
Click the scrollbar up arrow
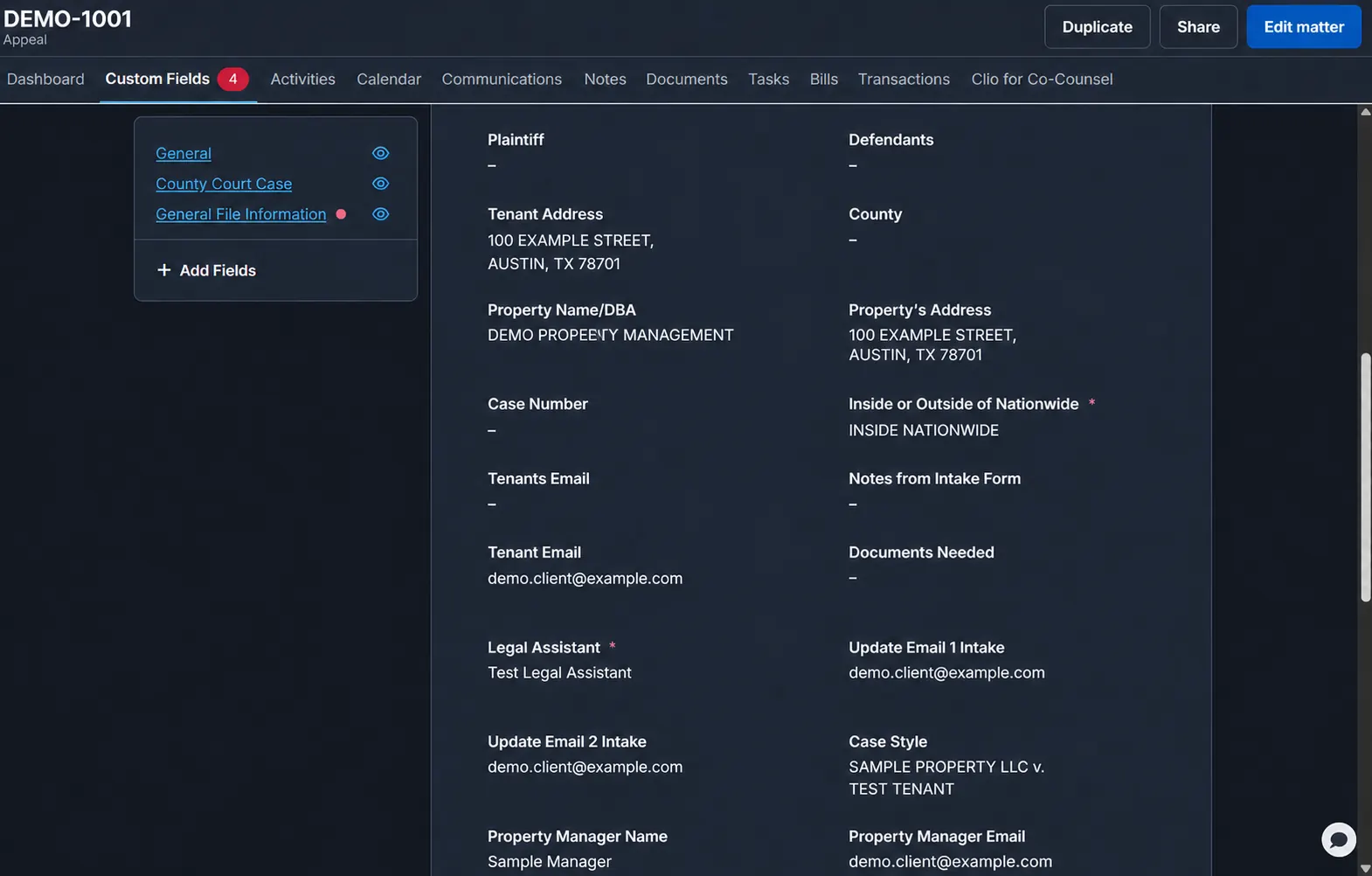pos(1365,112)
